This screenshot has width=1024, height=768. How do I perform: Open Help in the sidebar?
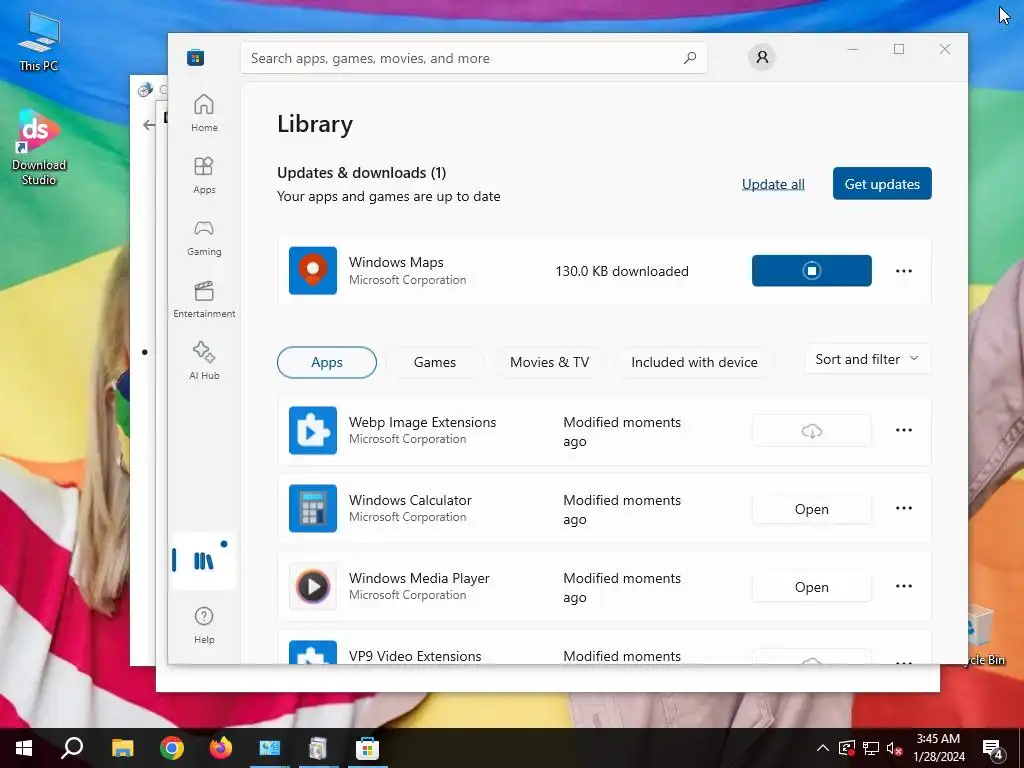tap(204, 625)
